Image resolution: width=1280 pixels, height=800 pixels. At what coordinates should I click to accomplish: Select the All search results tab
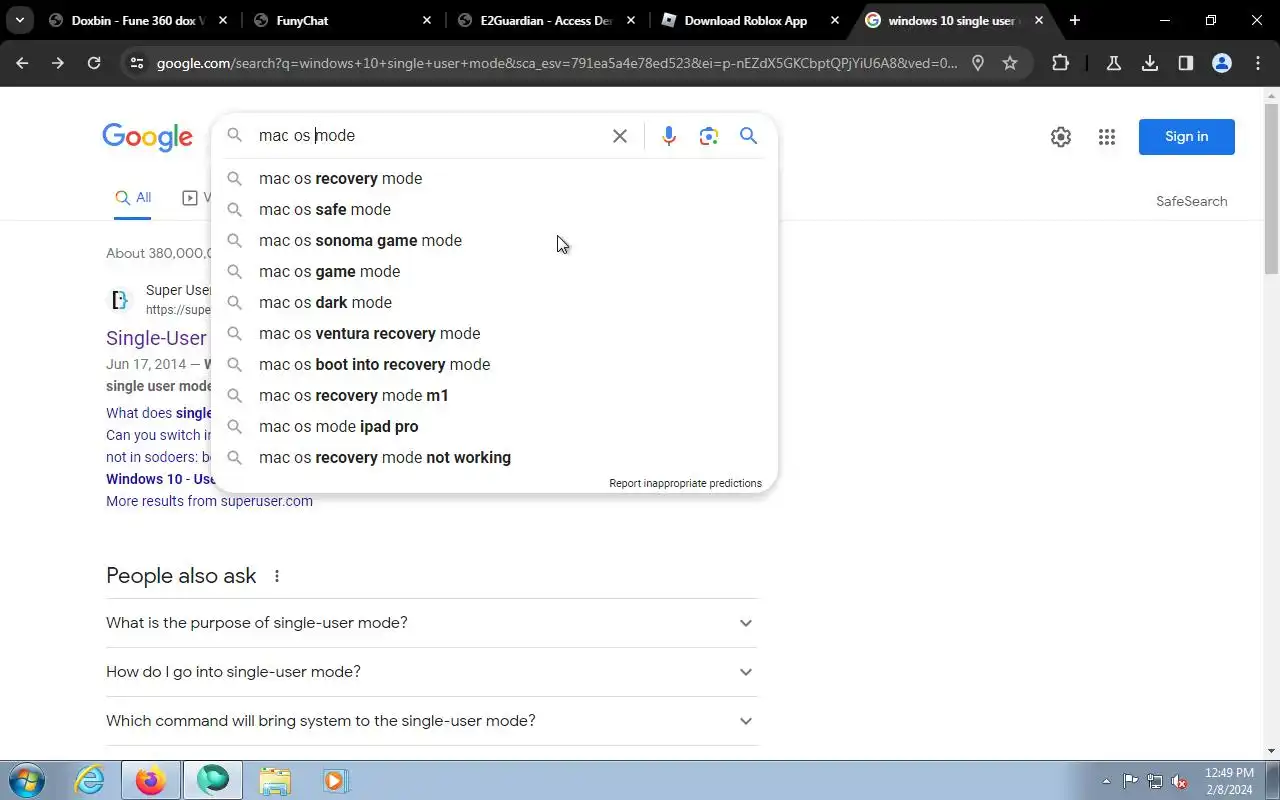tap(133, 198)
